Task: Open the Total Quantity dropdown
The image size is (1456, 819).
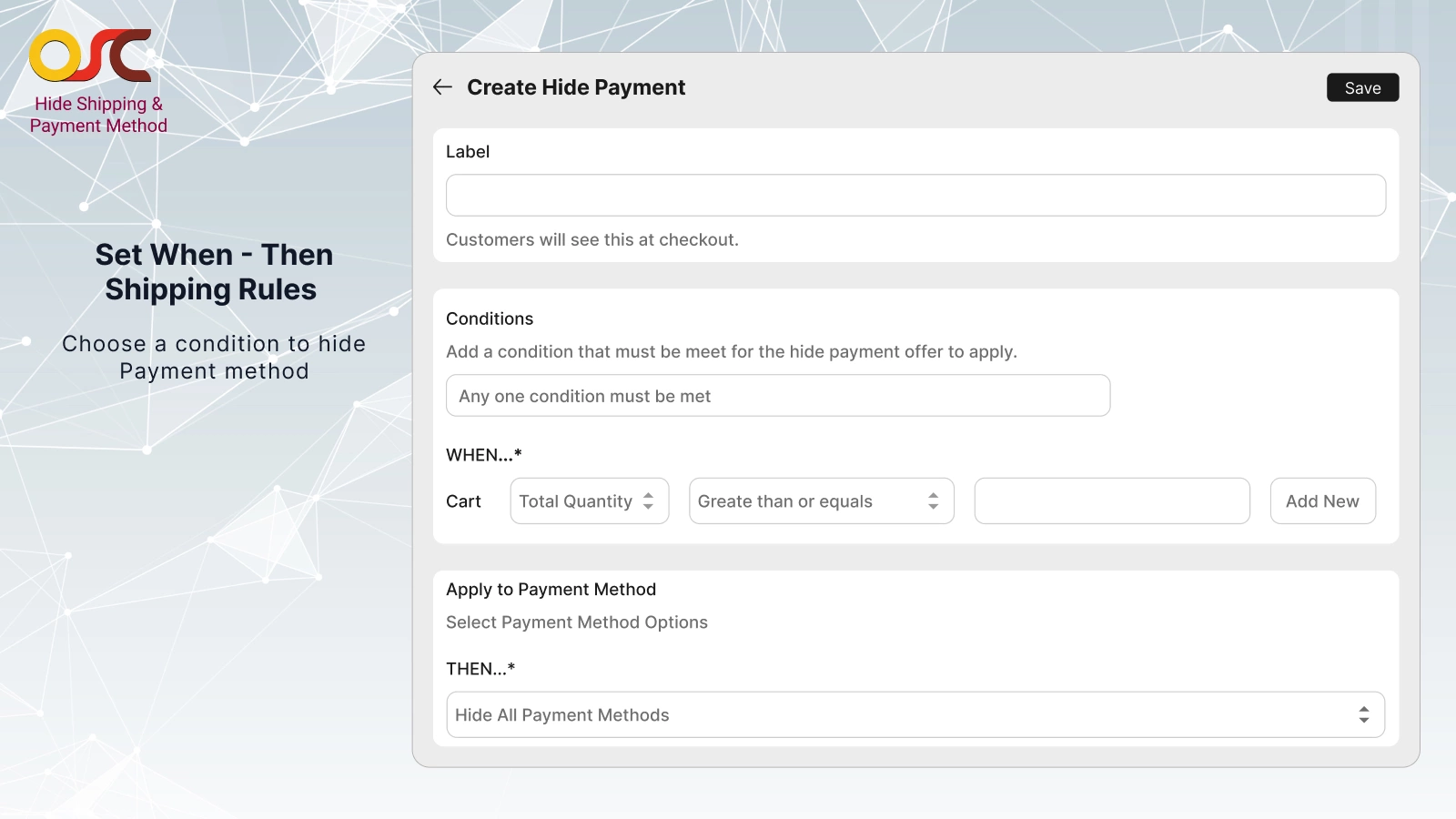Action: [589, 500]
